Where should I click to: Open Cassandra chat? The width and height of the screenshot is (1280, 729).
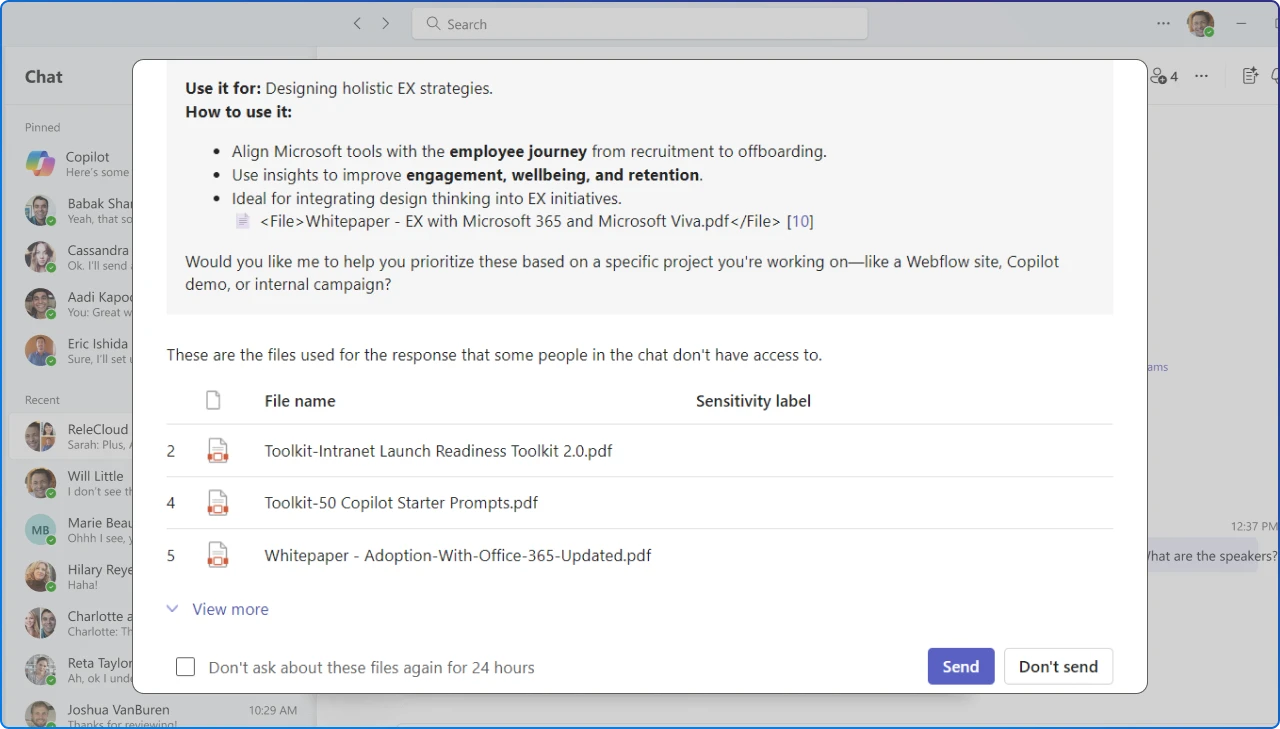click(78, 257)
